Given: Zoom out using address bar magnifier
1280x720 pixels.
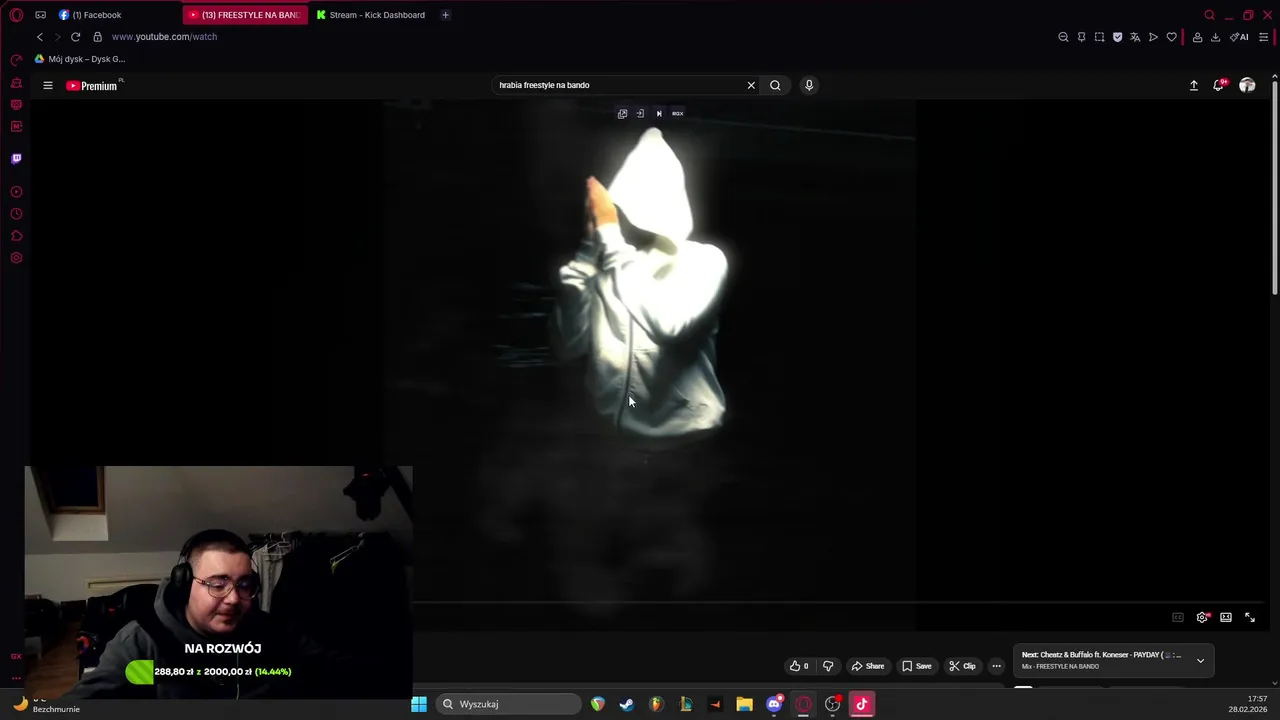Looking at the screenshot, I should pos(1063,37).
